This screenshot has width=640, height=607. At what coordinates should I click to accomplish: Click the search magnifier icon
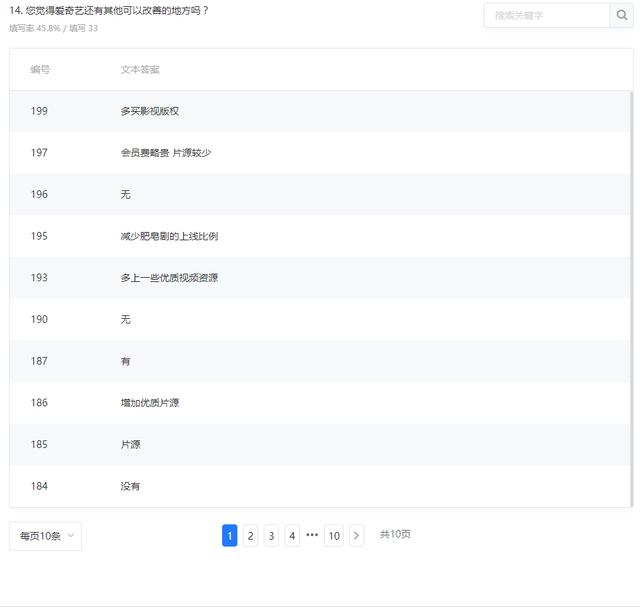click(x=622, y=16)
